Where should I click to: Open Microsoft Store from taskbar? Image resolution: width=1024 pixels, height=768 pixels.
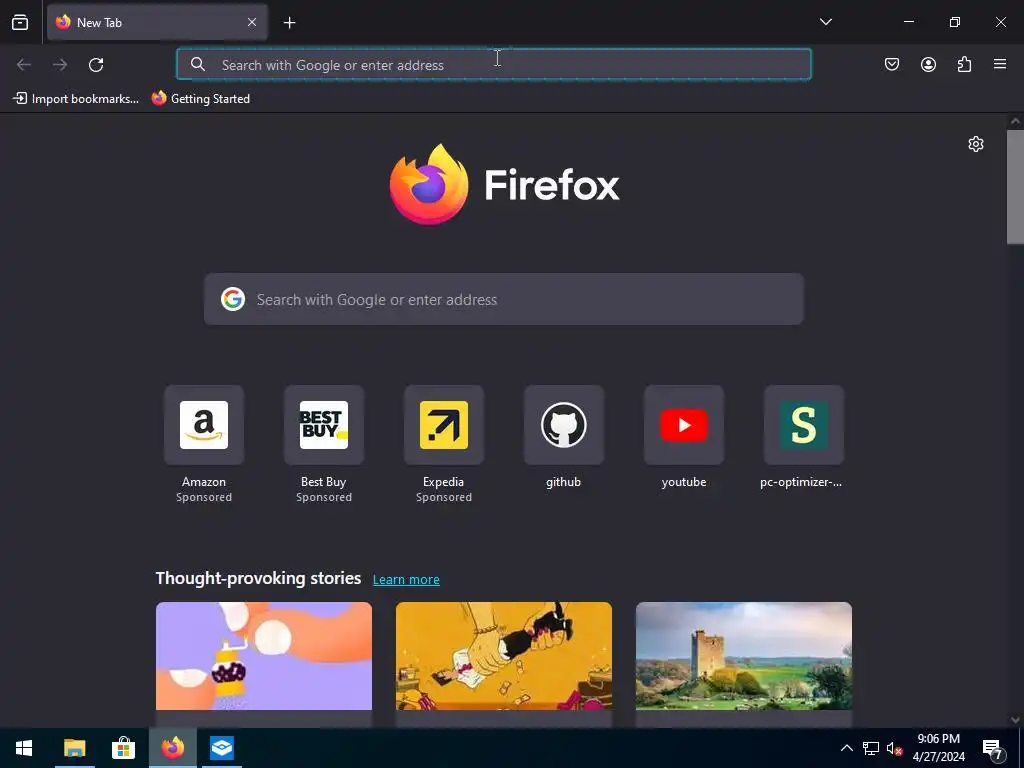coord(123,748)
